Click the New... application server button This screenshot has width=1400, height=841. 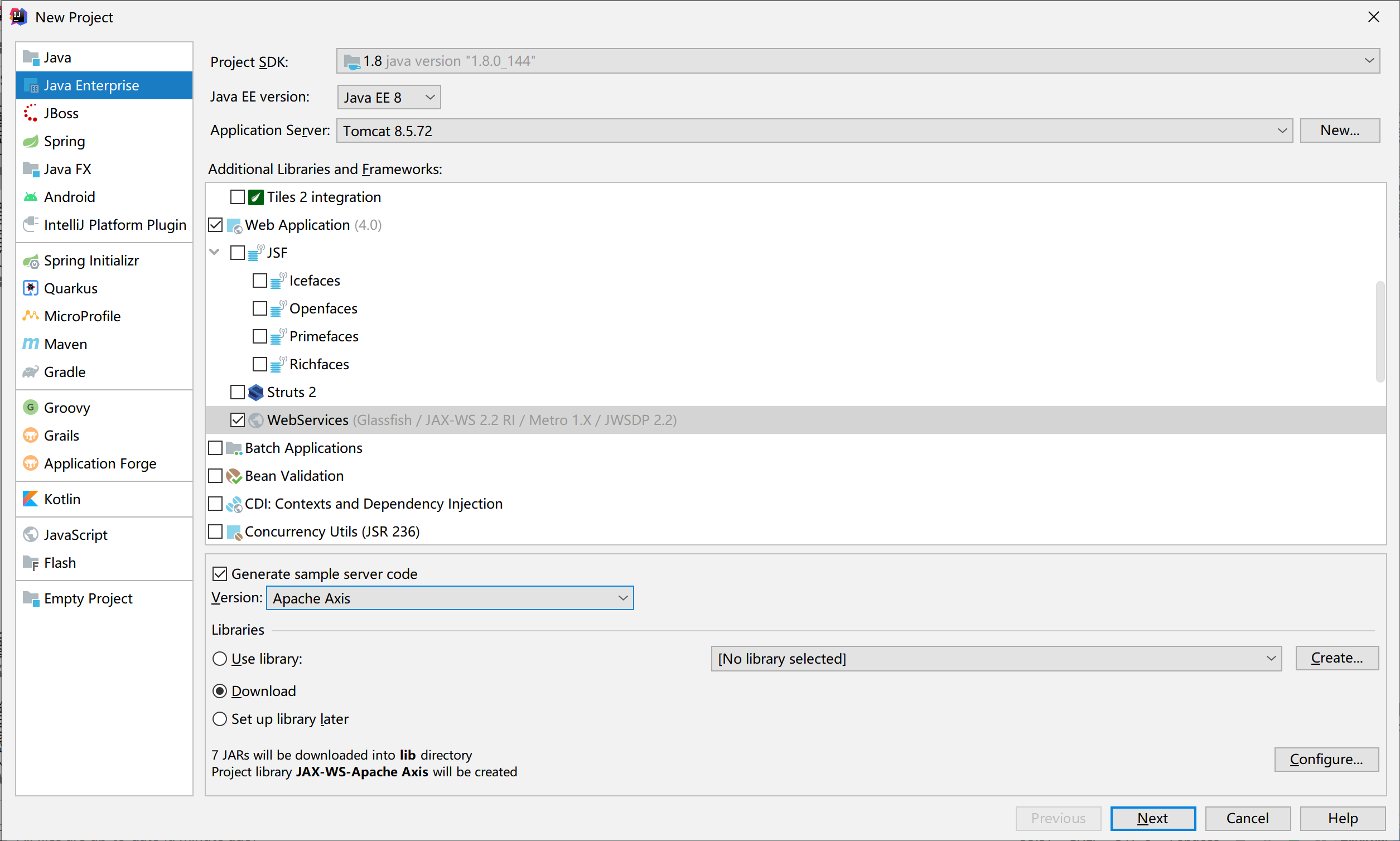pyautogui.click(x=1340, y=130)
